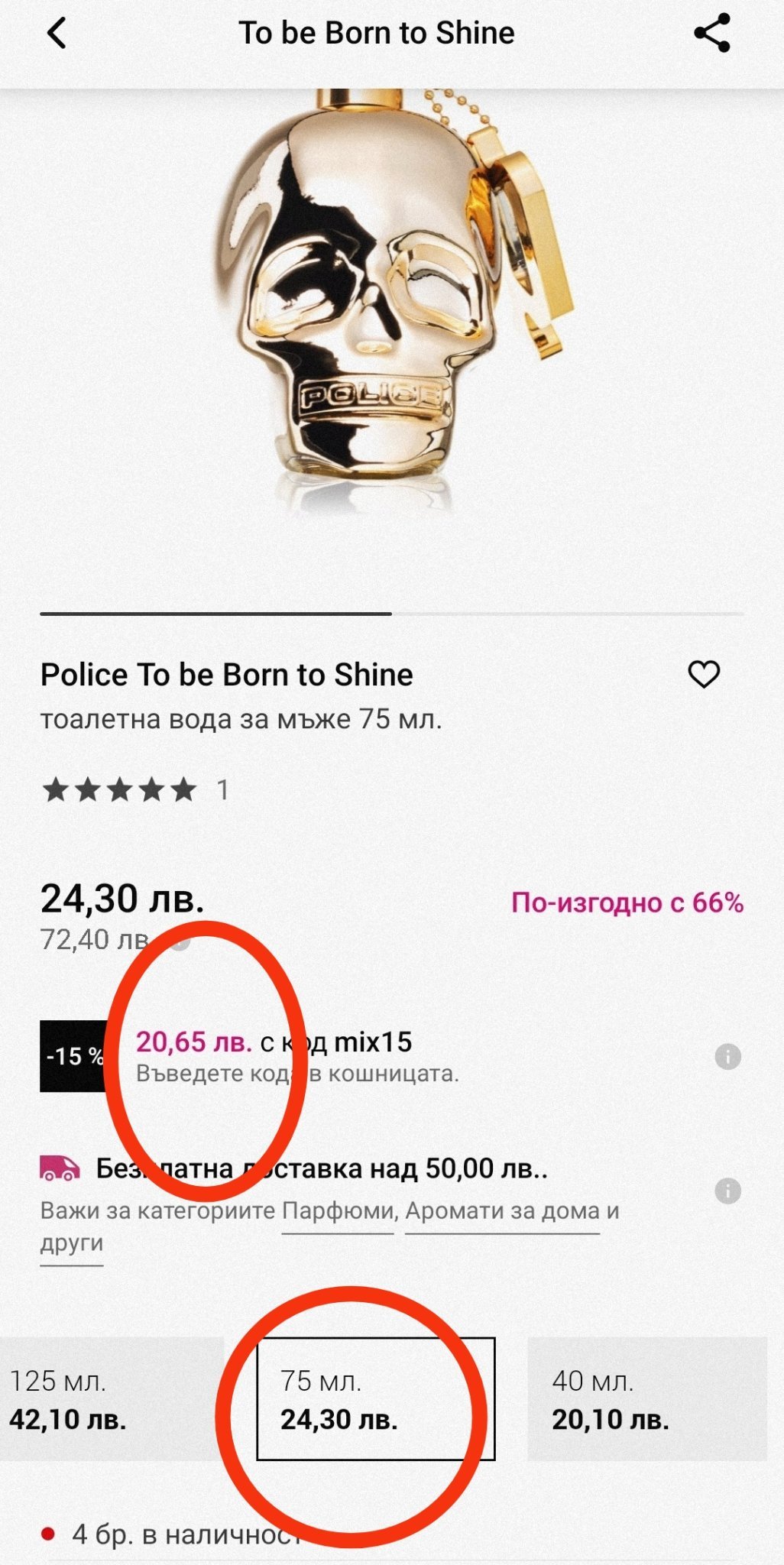Select the 75 мл. size option

[x=375, y=1399]
